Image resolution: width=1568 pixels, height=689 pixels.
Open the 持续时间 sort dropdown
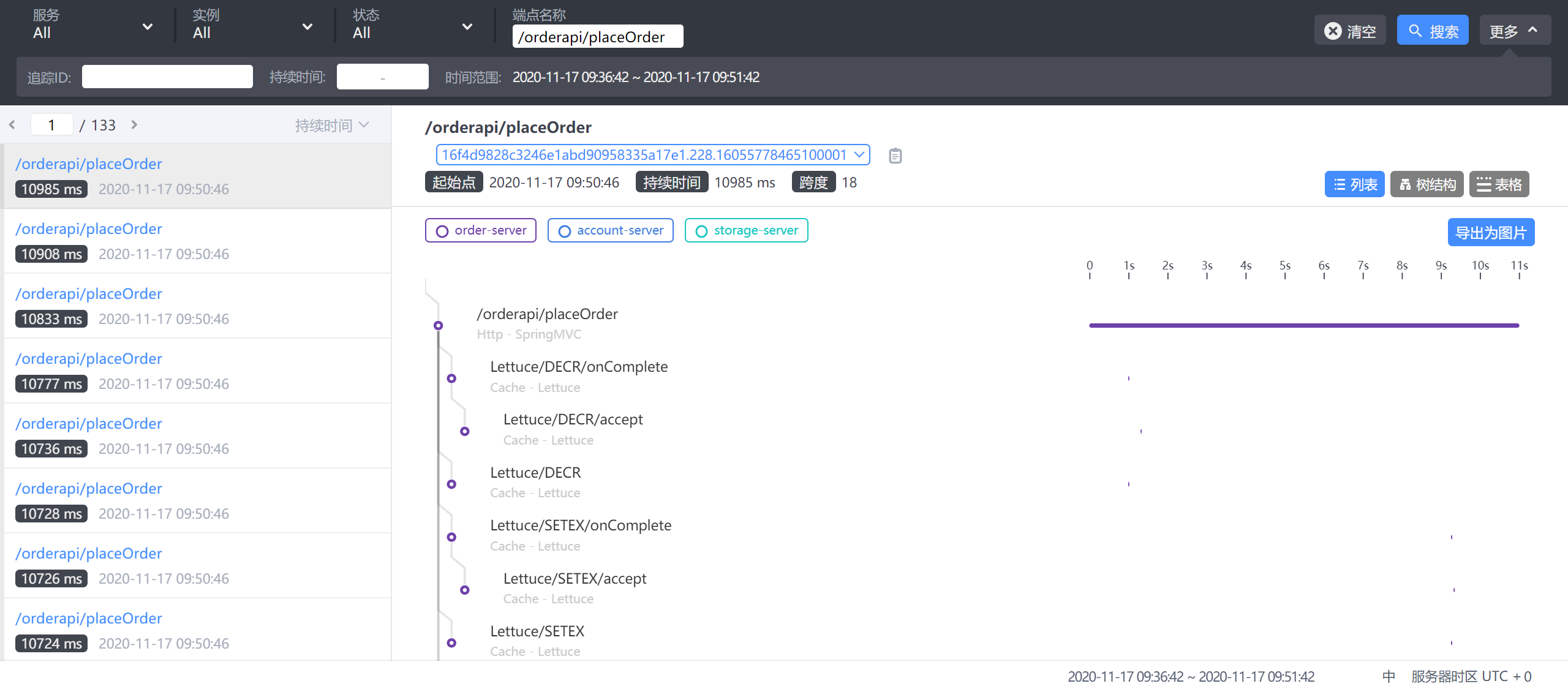click(332, 126)
